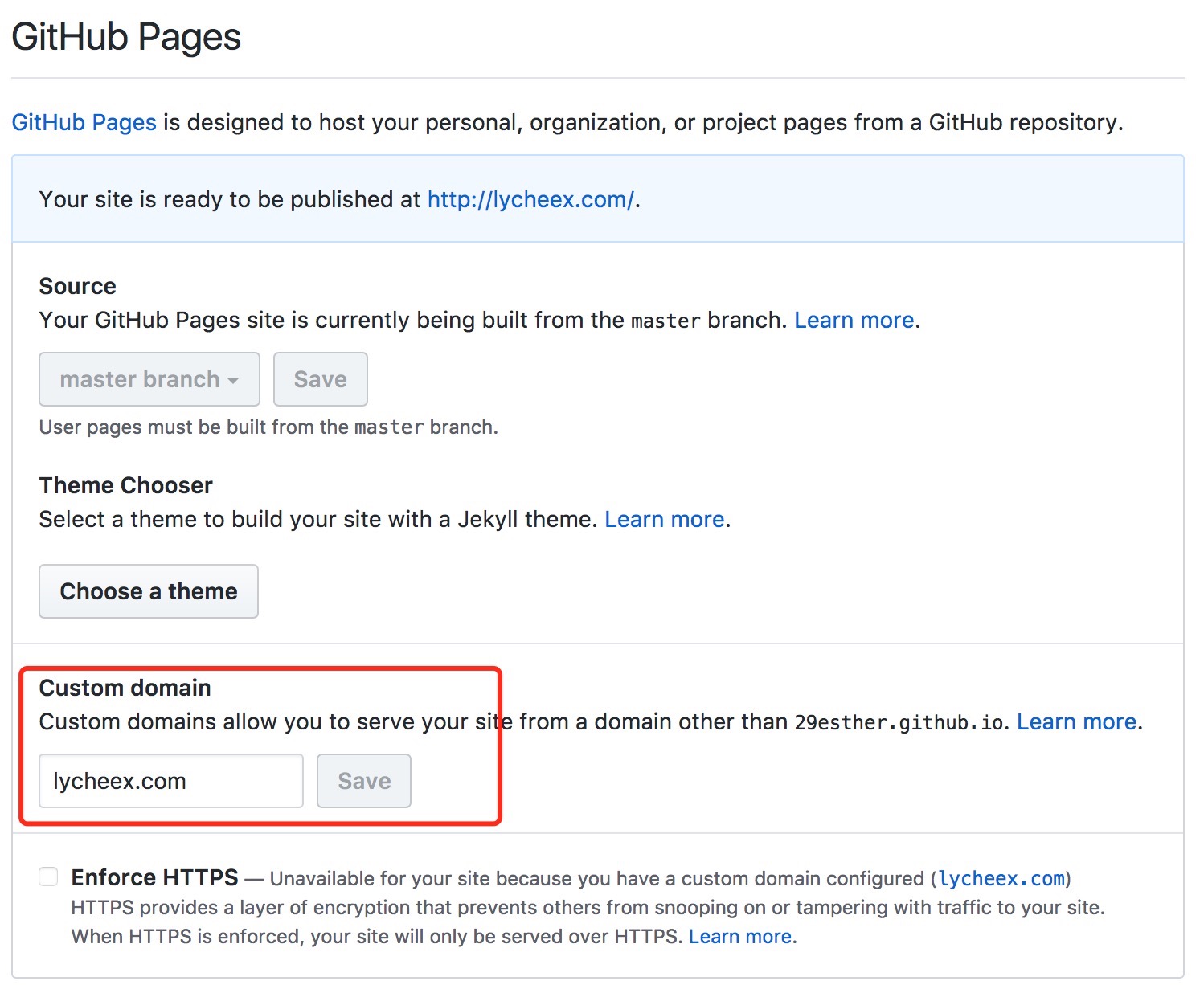Visit the http://lycheex.com/ published site link
This screenshot has width=1204, height=993.
click(530, 199)
